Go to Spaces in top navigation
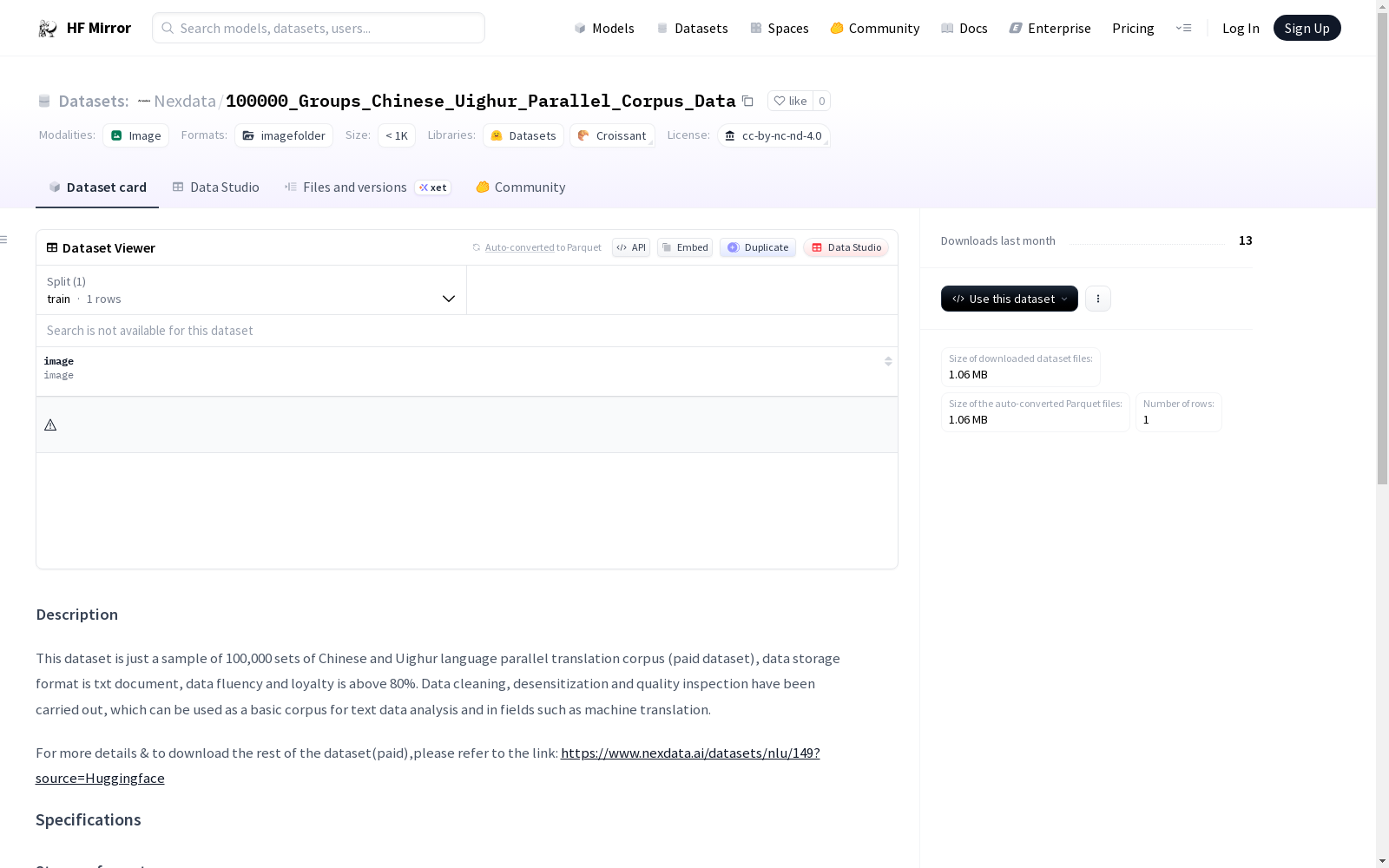 coord(780,28)
